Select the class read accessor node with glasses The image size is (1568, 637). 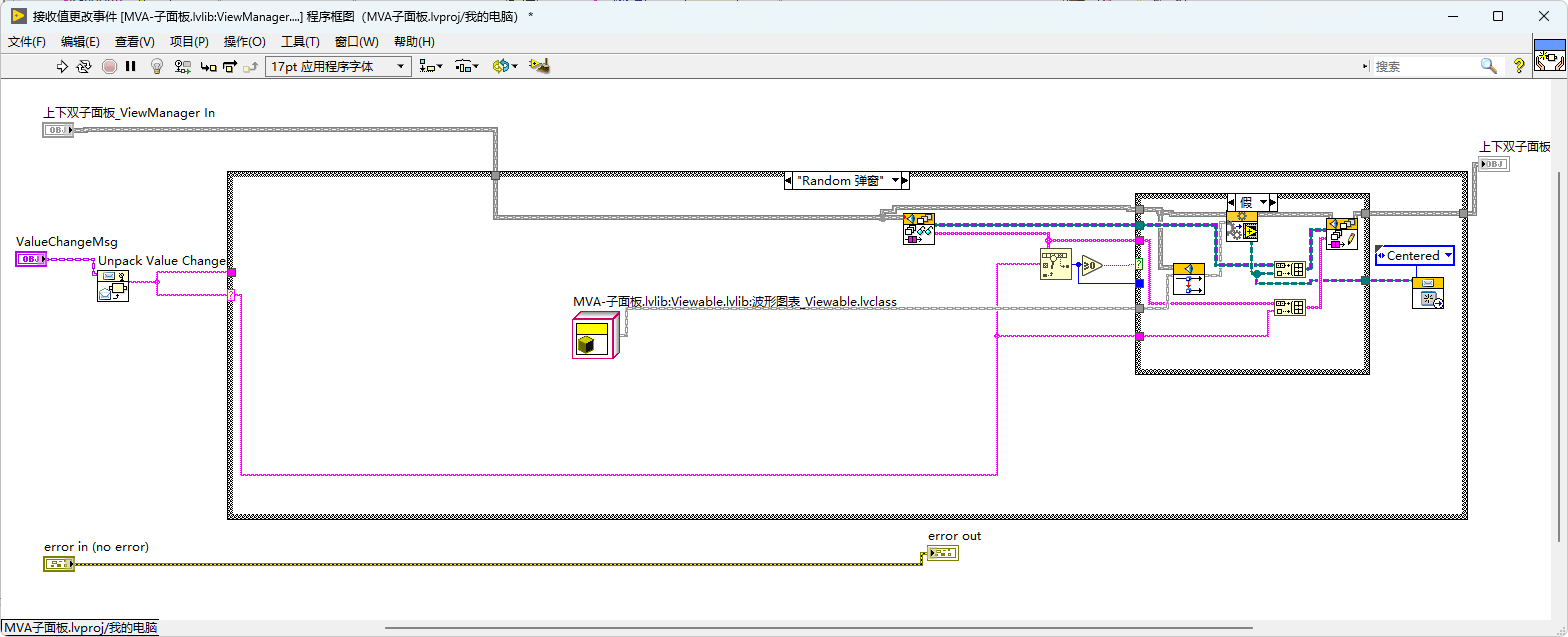(x=918, y=229)
